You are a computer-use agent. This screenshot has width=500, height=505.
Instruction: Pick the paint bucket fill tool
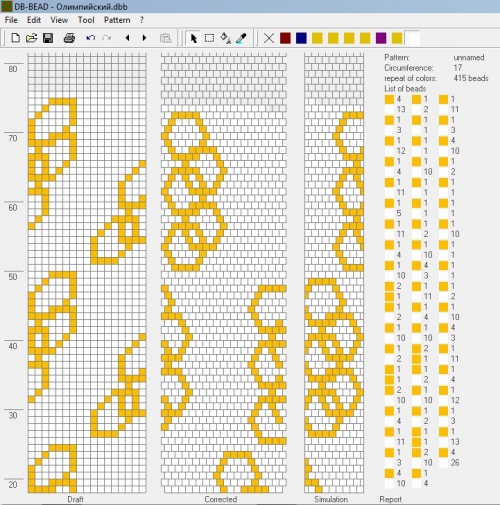(226, 38)
